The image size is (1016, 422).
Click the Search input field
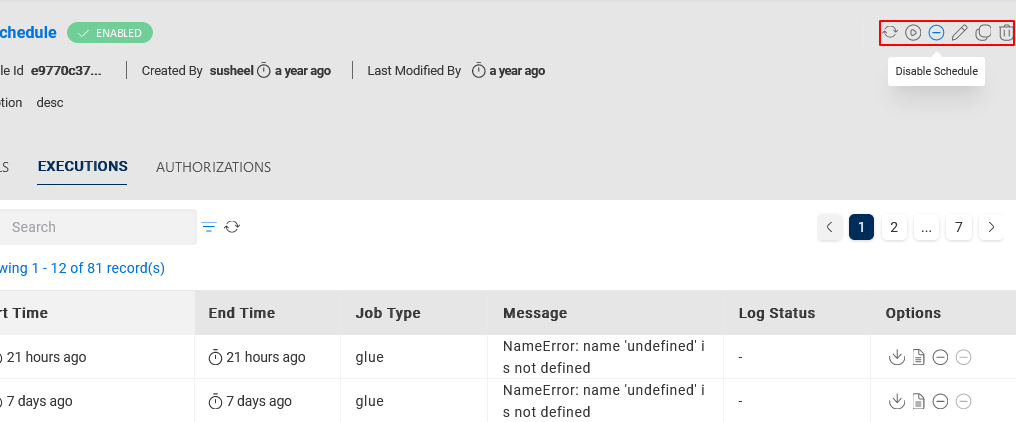pos(100,227)
